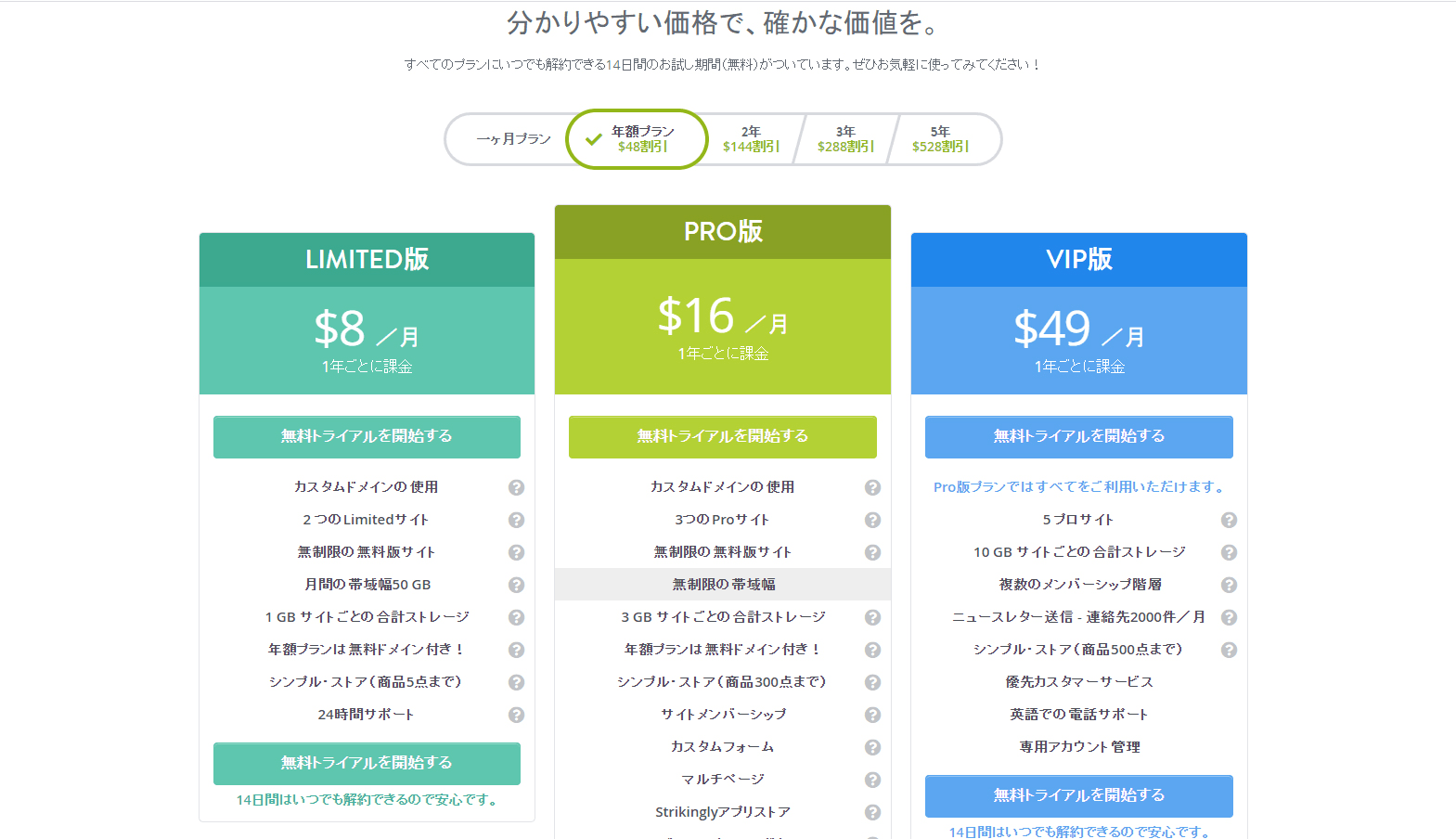Open help icon for 3 GB サイトごとの合計ストレージ
Image resolution: width=1456 pixels, height=839 pixels.
tap(872, 617)
